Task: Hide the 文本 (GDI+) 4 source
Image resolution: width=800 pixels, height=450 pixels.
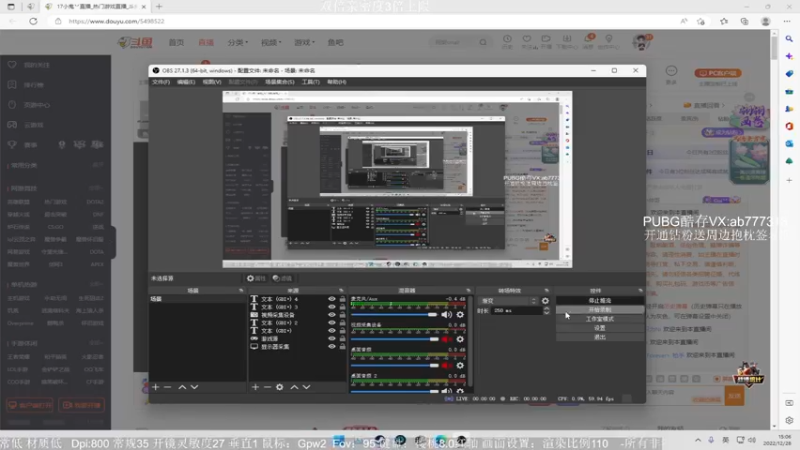Action: coord(332,299)
